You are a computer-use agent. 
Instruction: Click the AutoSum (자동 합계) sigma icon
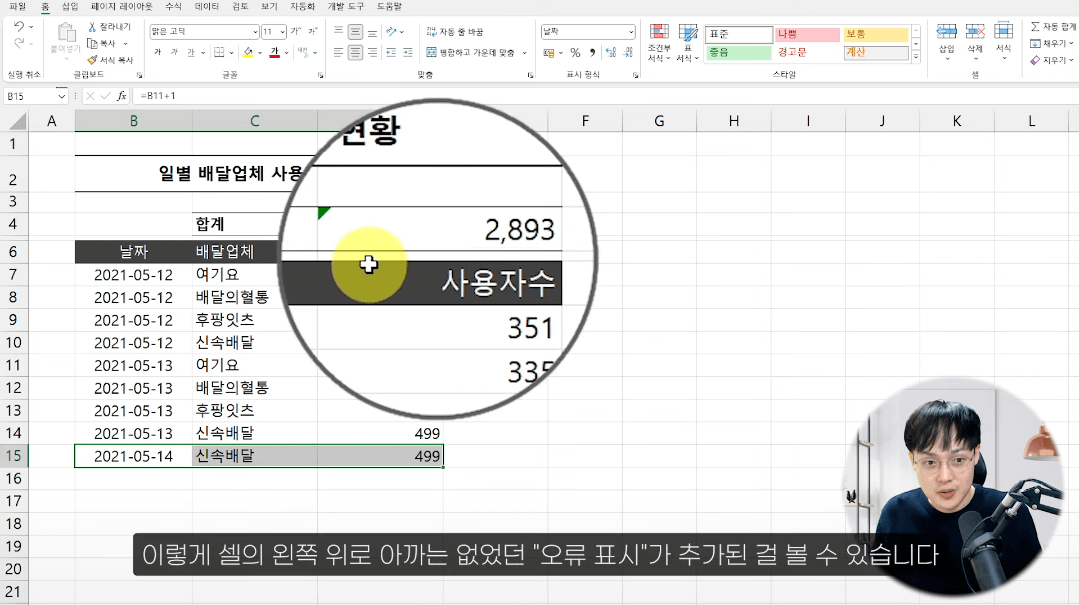[1035, 26]
